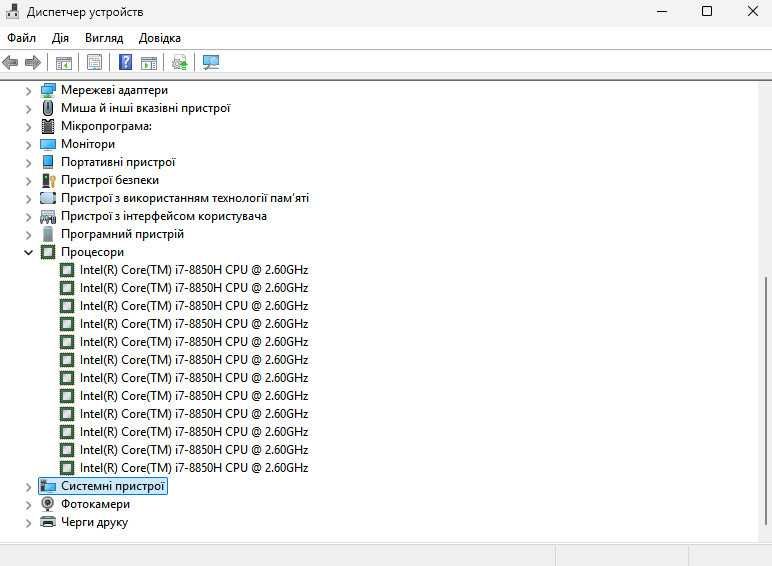Select the Пристрої безпеки label
This screenshot has width=772, height=566.
110,180
